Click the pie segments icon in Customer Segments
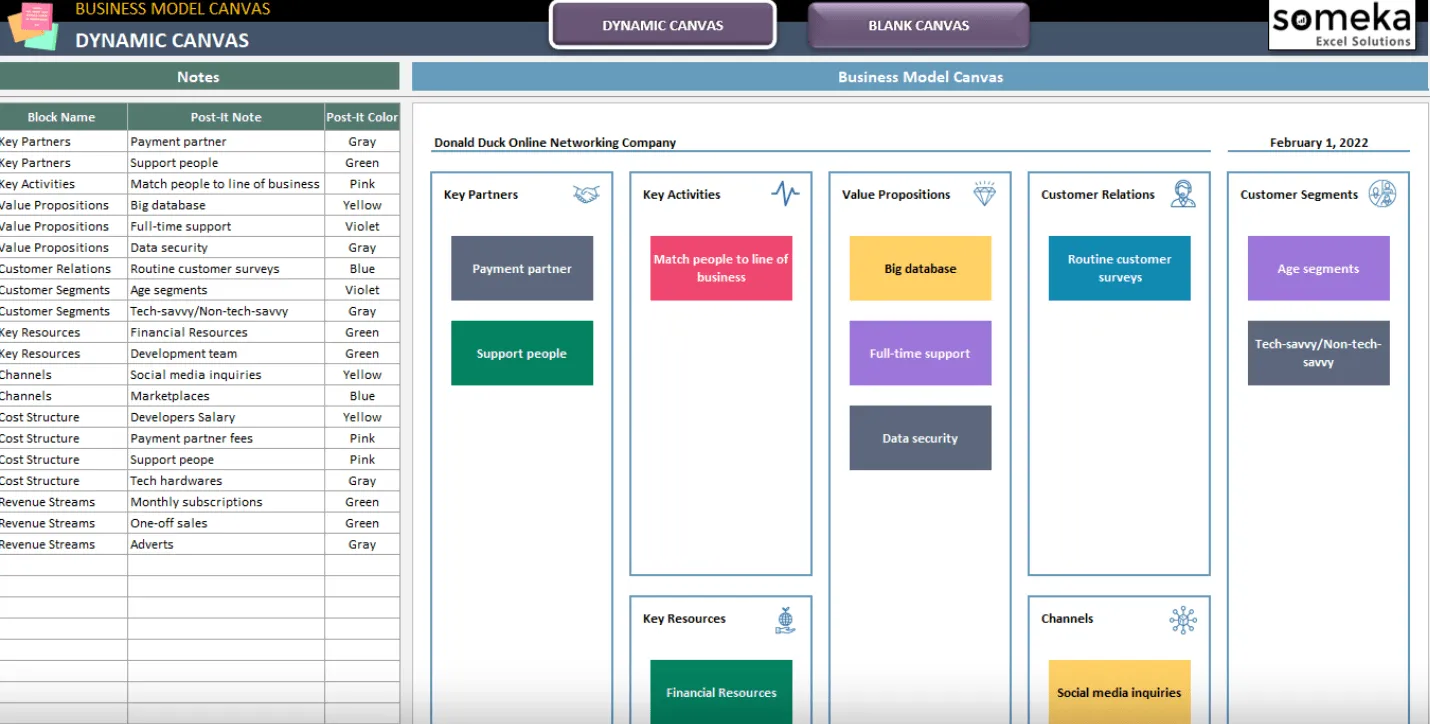The height and width of the screenshot is (724, 1430). [x=1382, y=194]
